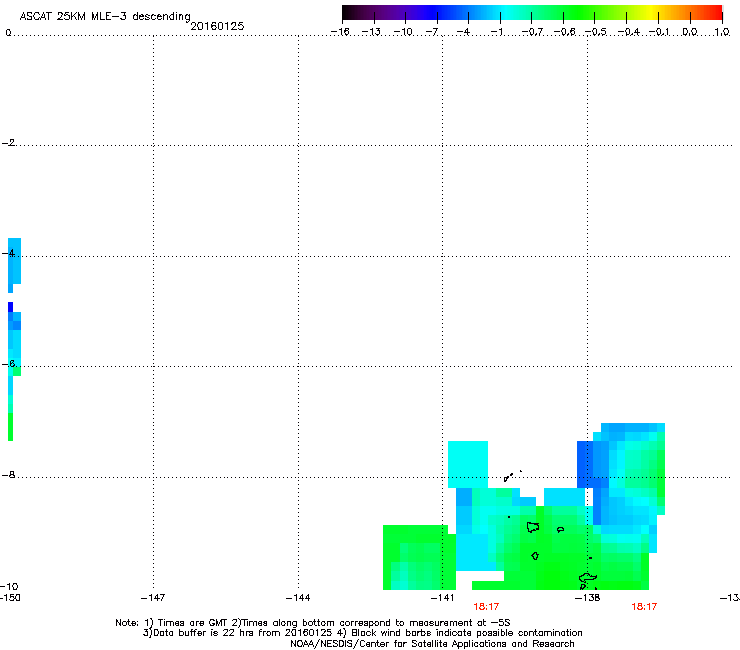Click the "-10" latitude axis label
740x650 pixels.
pyautogui.click(x=9, y=586)
